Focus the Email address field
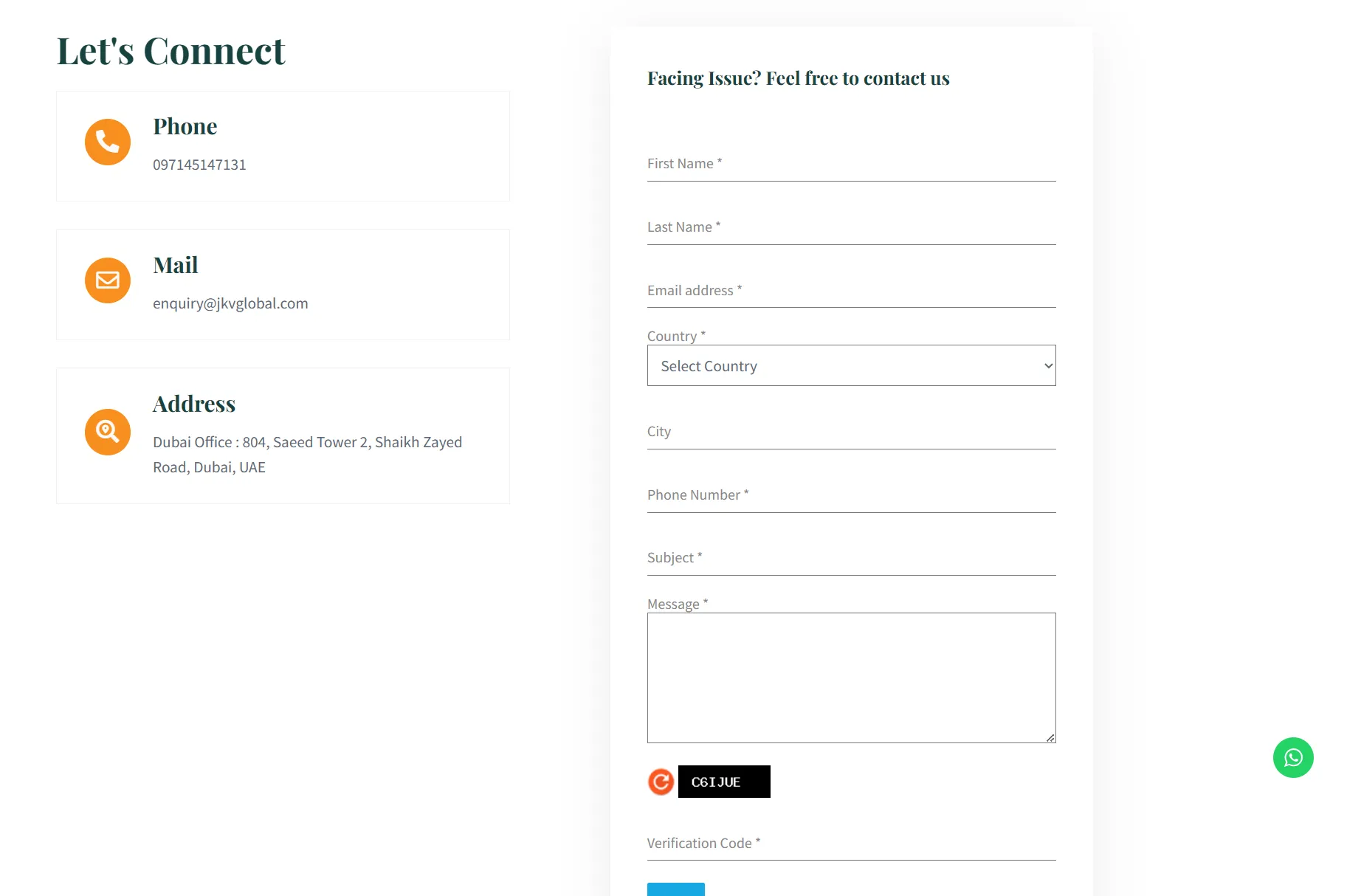 click(851, 291)
